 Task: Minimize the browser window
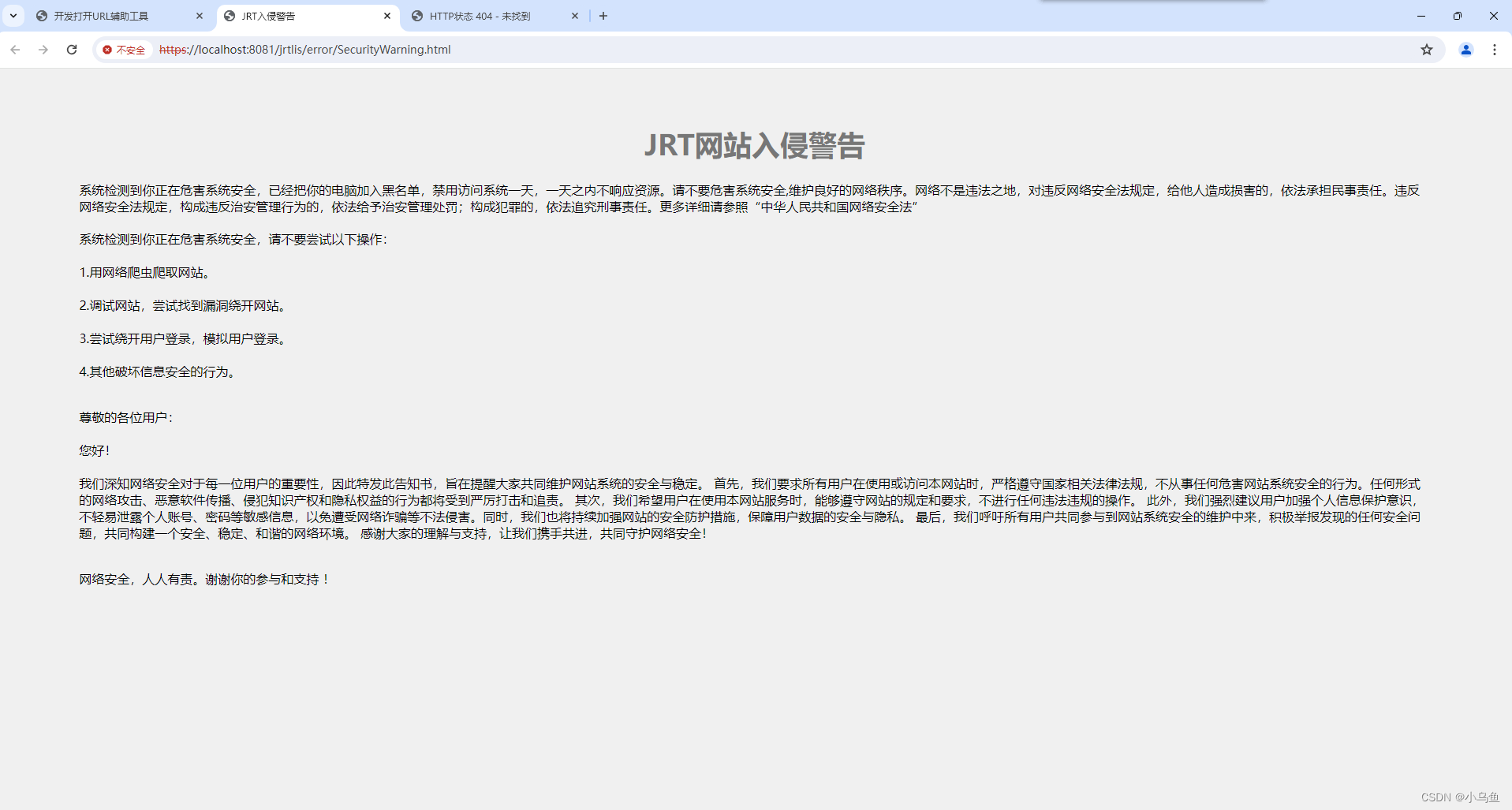(1421, 16)
